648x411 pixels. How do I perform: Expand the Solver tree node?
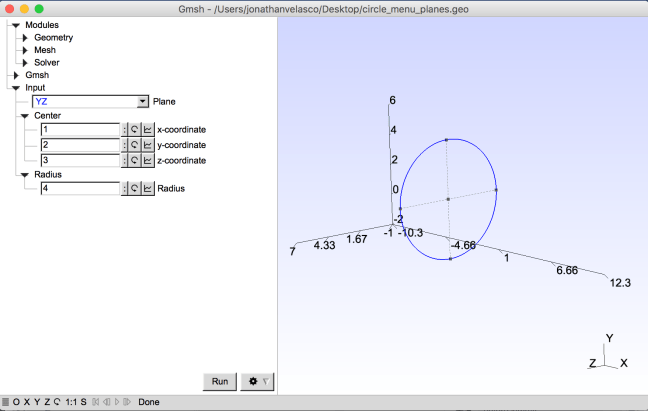coord(25,63)
